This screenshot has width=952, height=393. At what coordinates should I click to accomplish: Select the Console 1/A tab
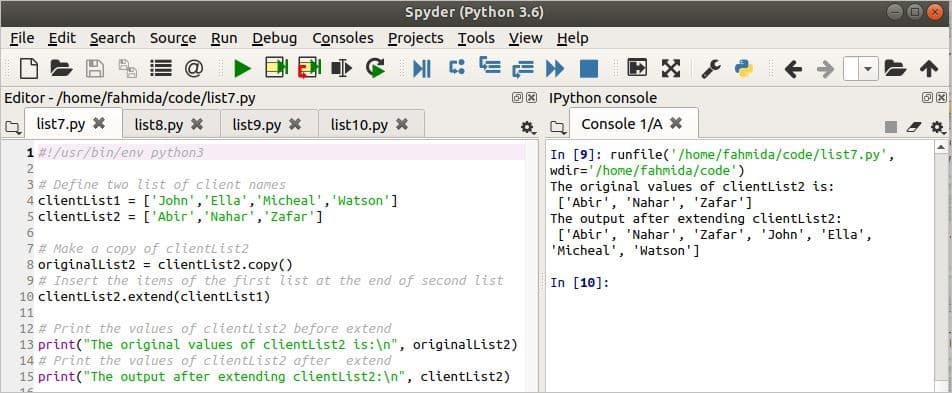[x=622, y=124]
